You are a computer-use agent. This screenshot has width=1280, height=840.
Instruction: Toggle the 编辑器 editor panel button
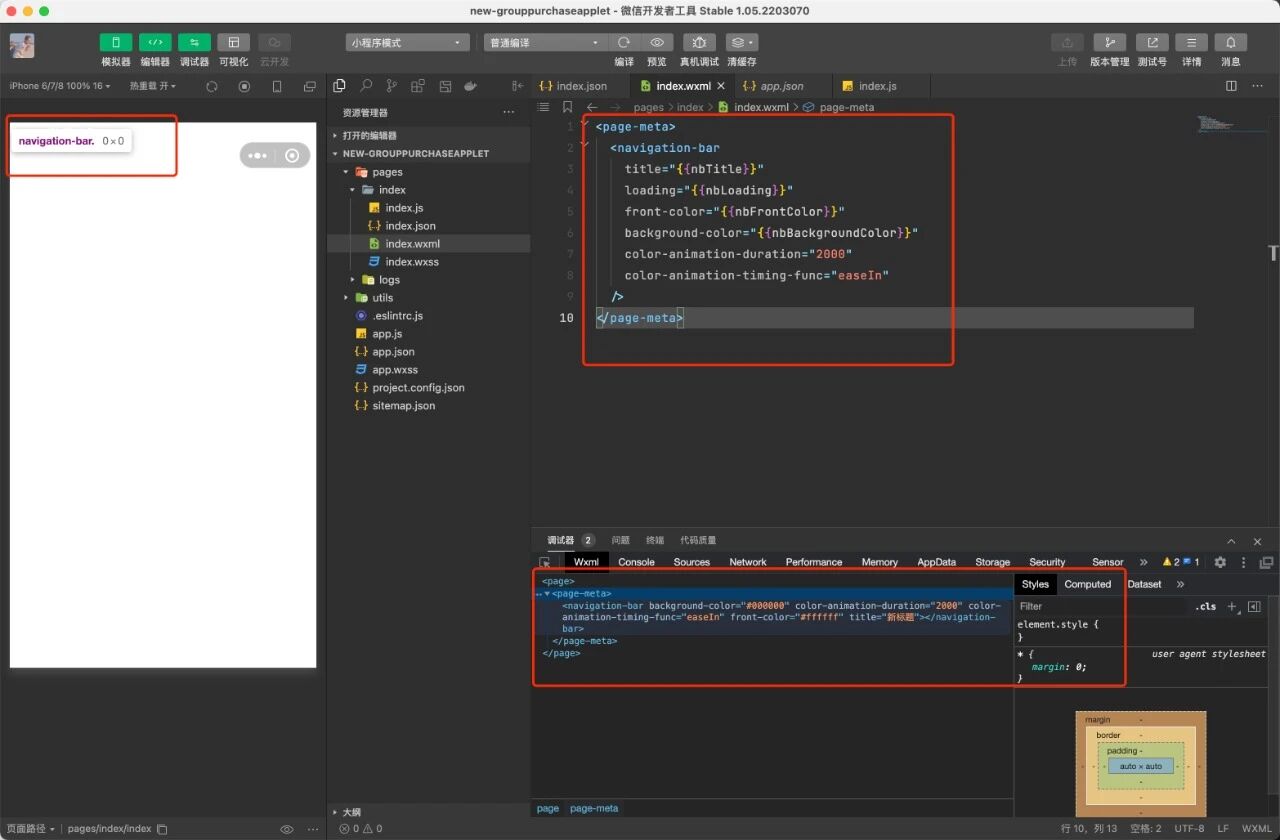point(155,42)
